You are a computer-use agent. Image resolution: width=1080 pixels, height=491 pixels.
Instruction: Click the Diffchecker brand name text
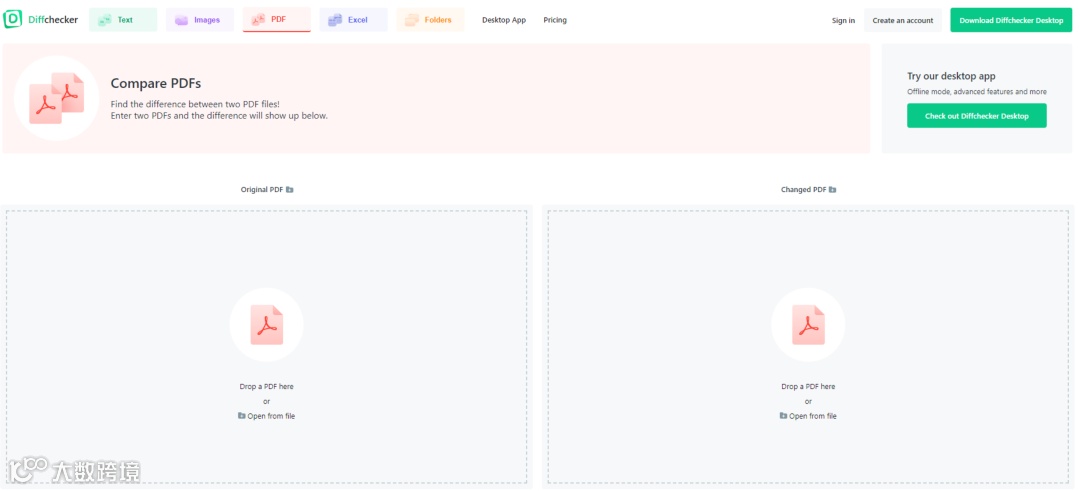pyautogui.click(x=53, y=19)
